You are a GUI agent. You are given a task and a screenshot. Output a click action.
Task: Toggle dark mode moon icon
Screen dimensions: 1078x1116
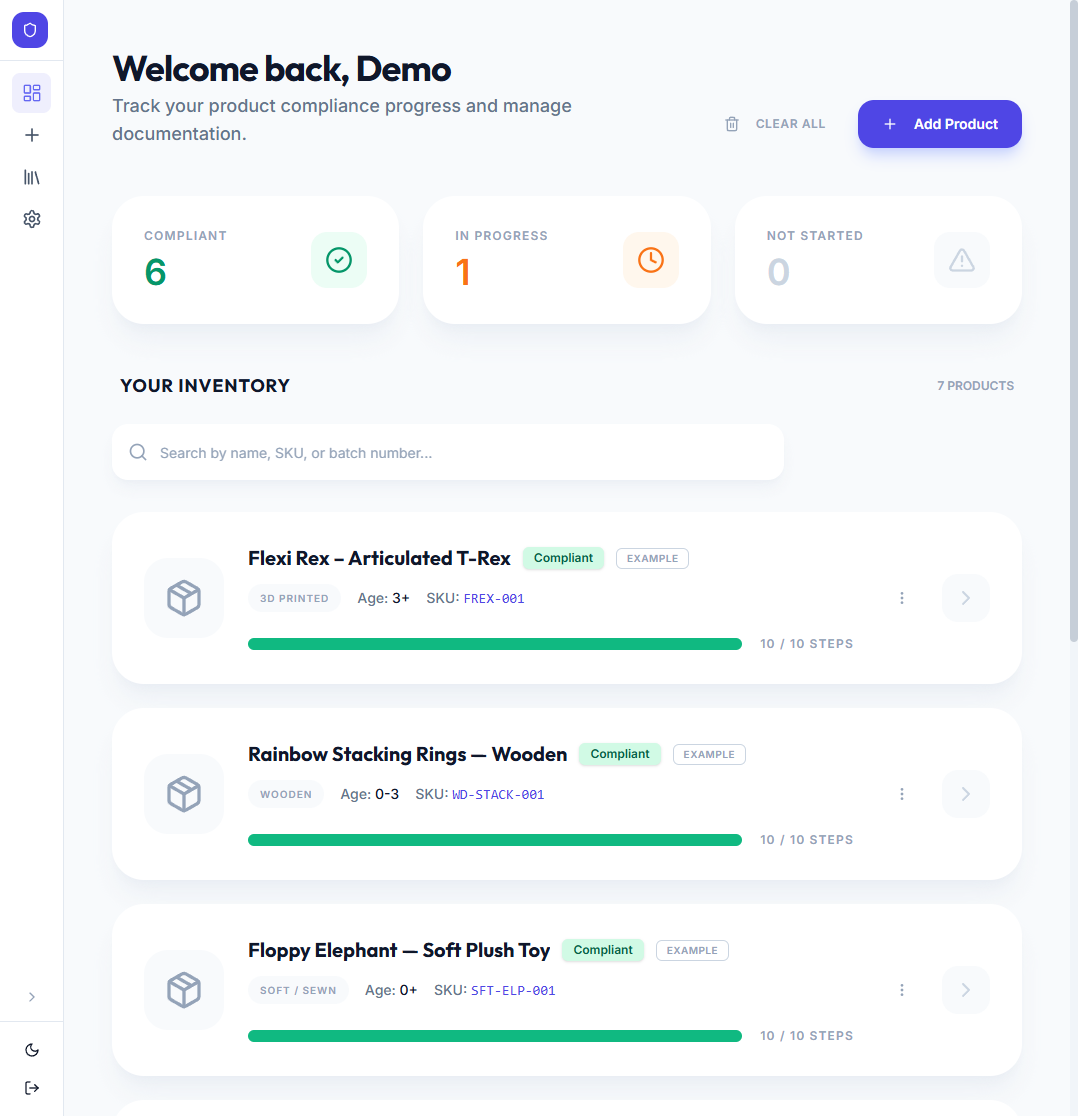point(31,1050)
